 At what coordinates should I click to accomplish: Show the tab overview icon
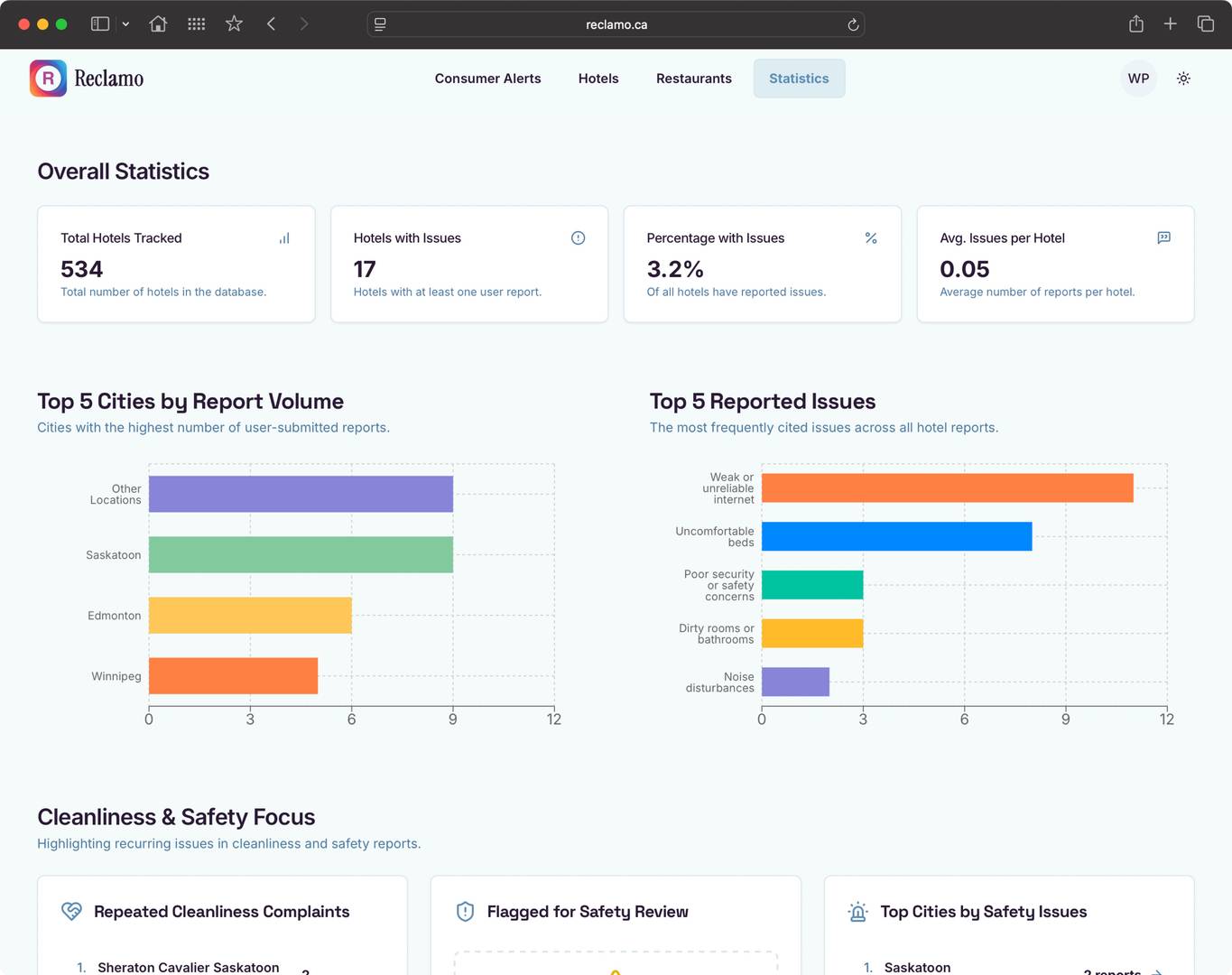click(x=1205, y=24)
